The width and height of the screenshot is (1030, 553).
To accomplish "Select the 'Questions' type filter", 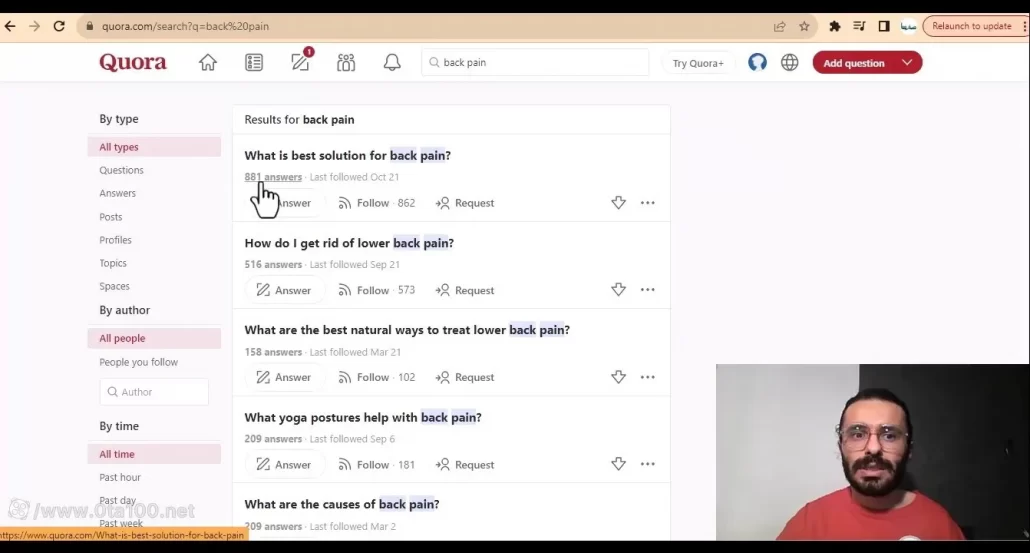I will tap(121, 170).
